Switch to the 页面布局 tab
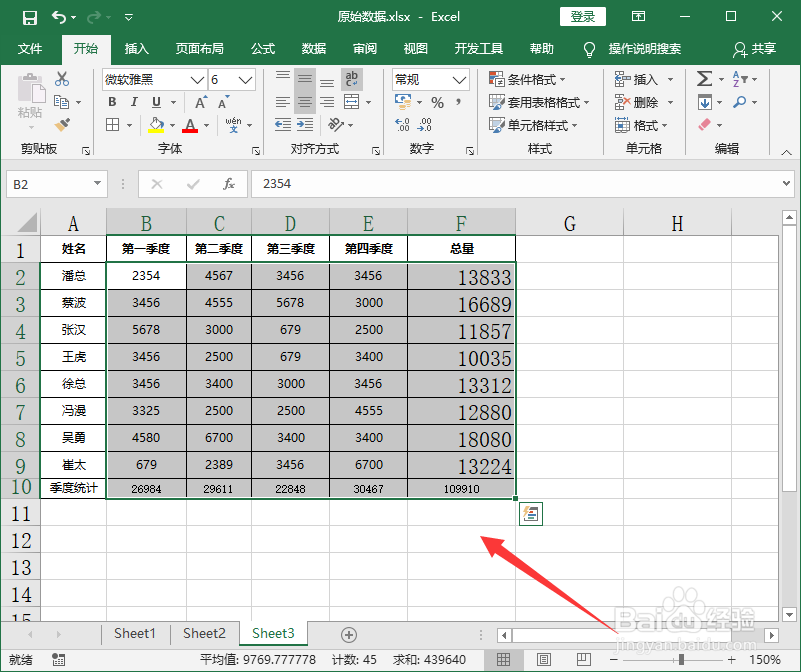The image size is (801, 672). (200, 49)
